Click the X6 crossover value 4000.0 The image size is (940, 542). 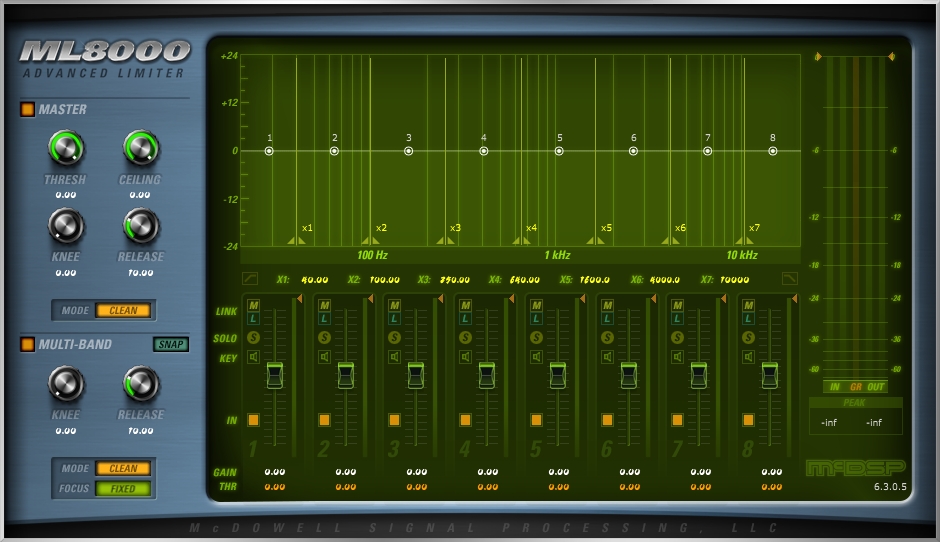tap(665, 280)
